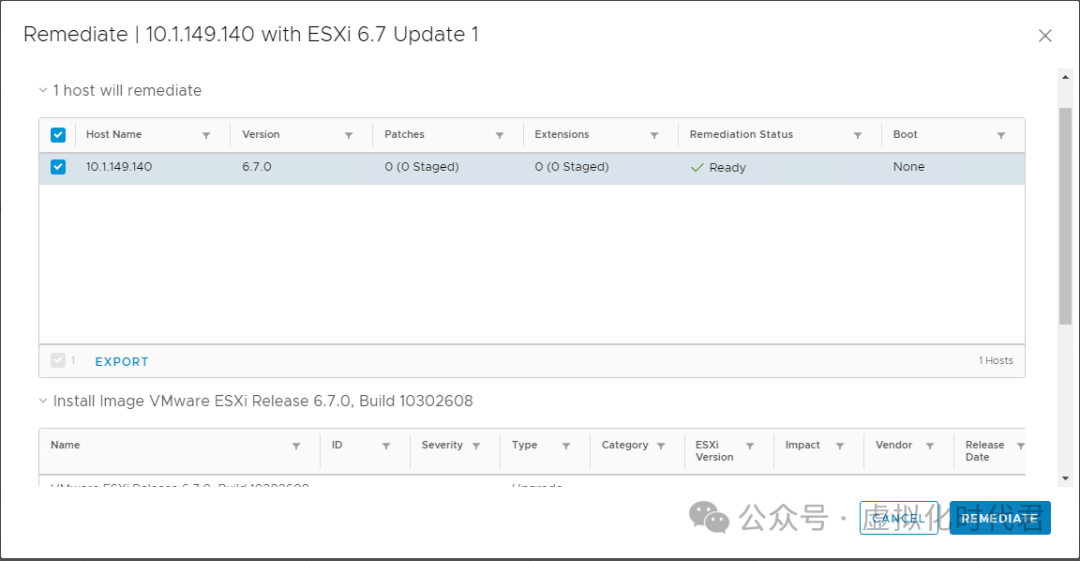The width and height of the screenshot is (1080, 561).
Task: Toggle the select-all hosts header checkbox
Action: click(58, 135)
